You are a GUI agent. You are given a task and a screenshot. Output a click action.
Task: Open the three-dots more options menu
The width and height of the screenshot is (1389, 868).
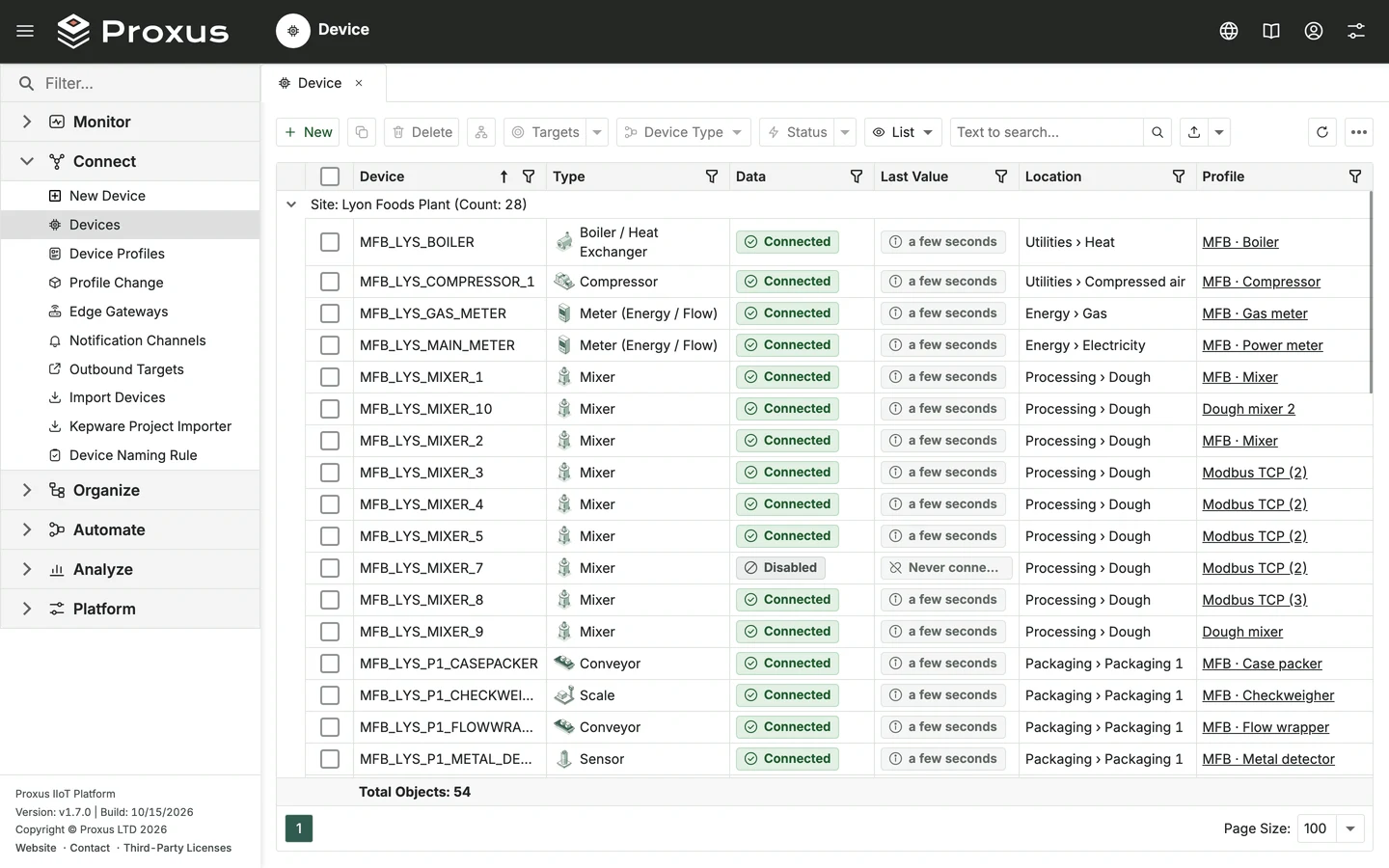tap(1359, 132)
